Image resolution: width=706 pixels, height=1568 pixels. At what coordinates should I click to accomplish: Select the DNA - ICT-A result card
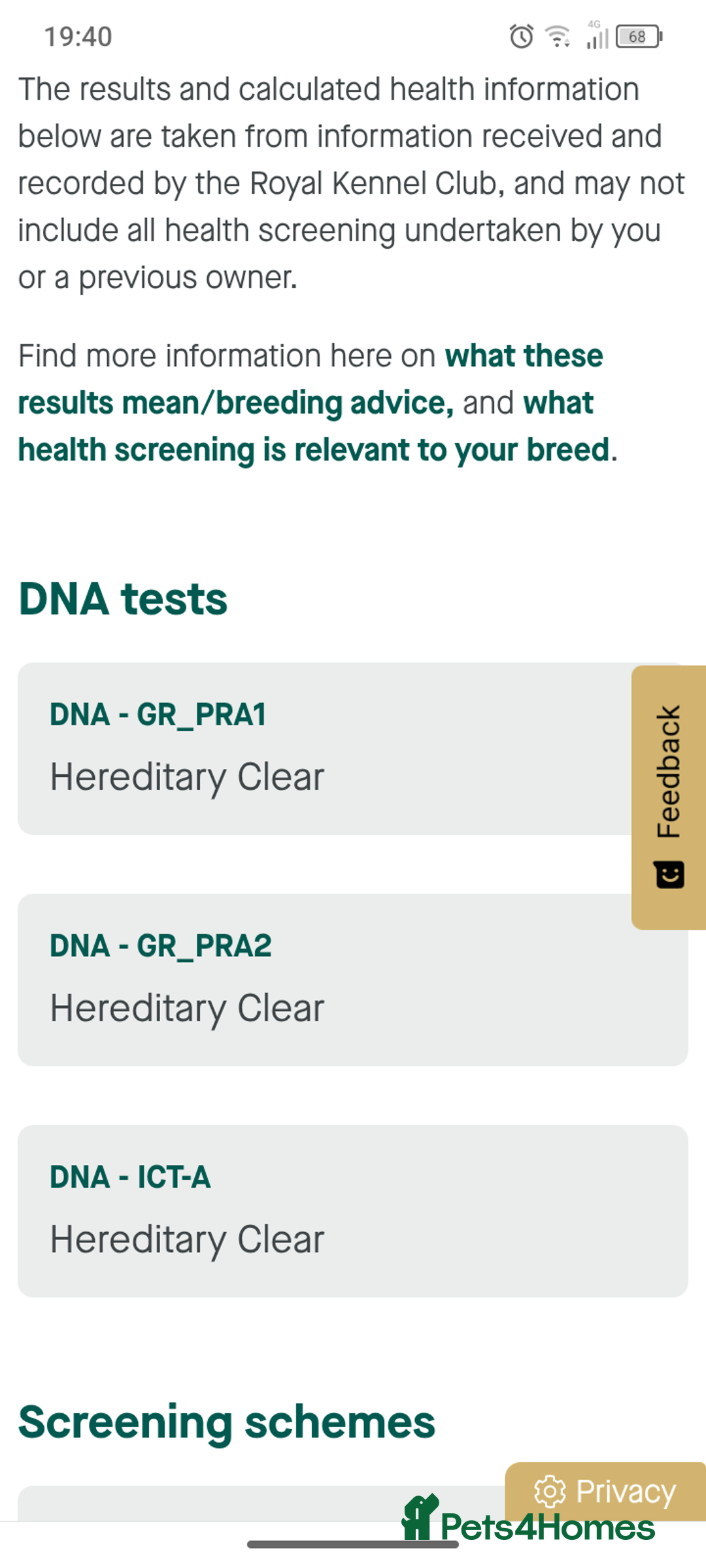[x=353, y=1211]
